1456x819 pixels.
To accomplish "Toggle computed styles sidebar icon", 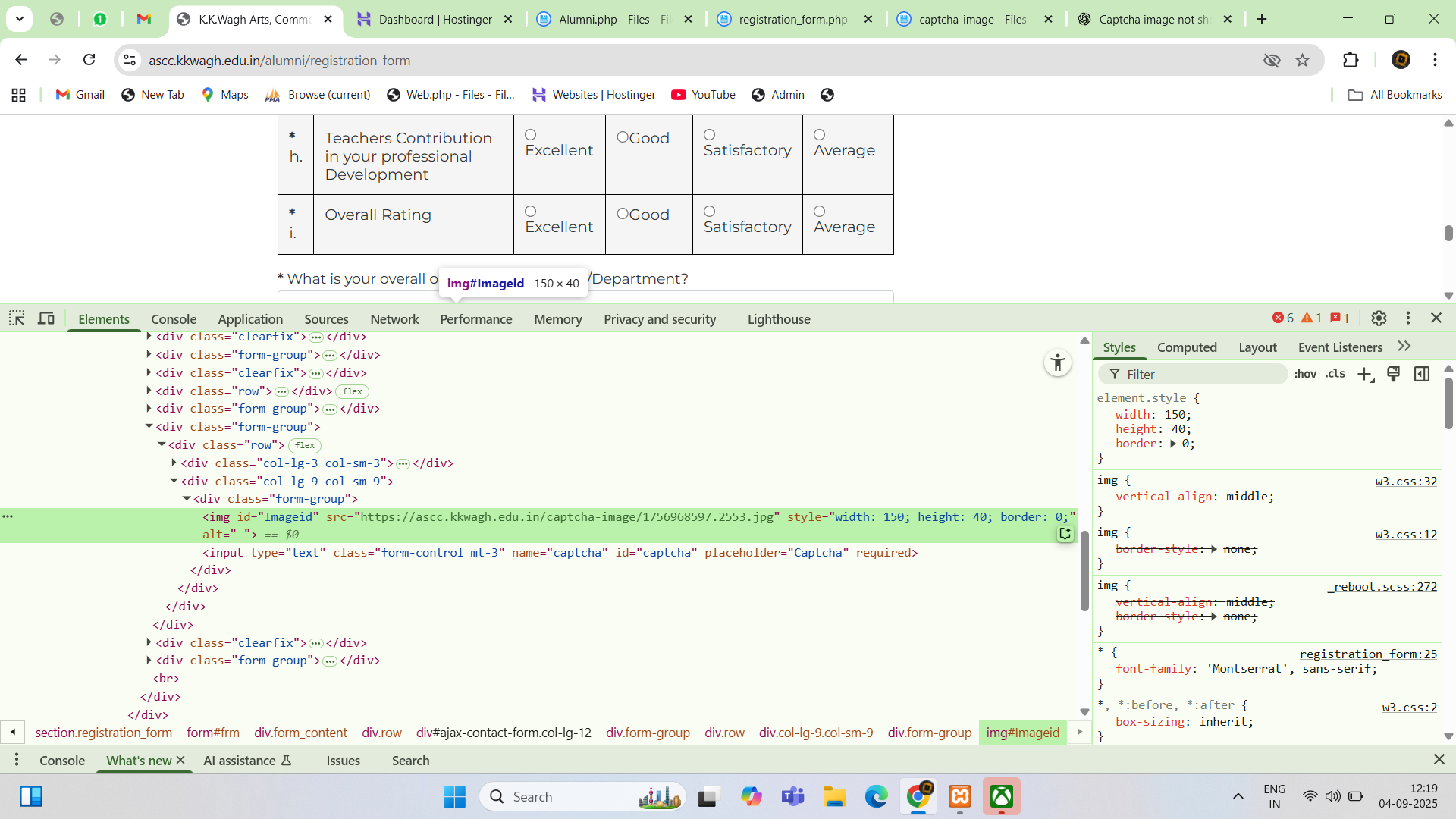I will click(x=1422, y=374).
